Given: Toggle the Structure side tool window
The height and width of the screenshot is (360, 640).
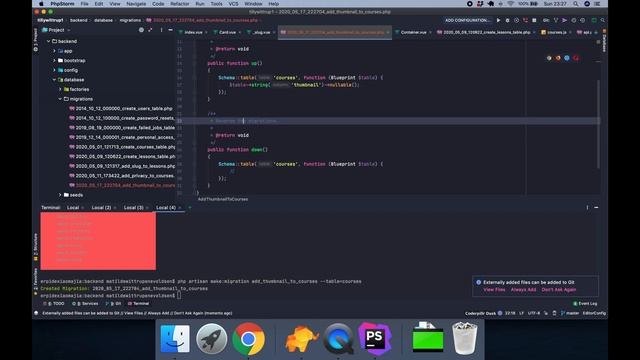Looking at the screenshot, I should pyautogui.click(x=36, y=247).
